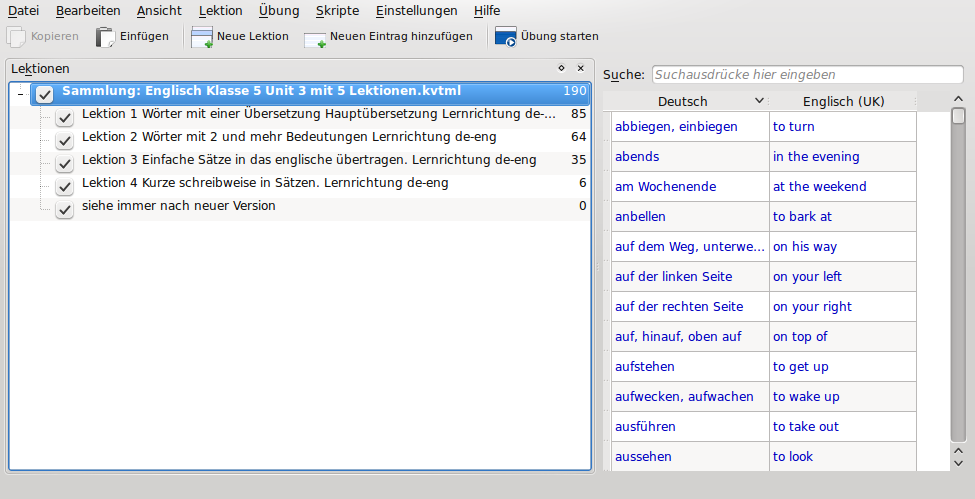Viewport: 975px width, 499px height.
Task: Select Lektion 3 Einfache Sätze row
Action: 300,164
